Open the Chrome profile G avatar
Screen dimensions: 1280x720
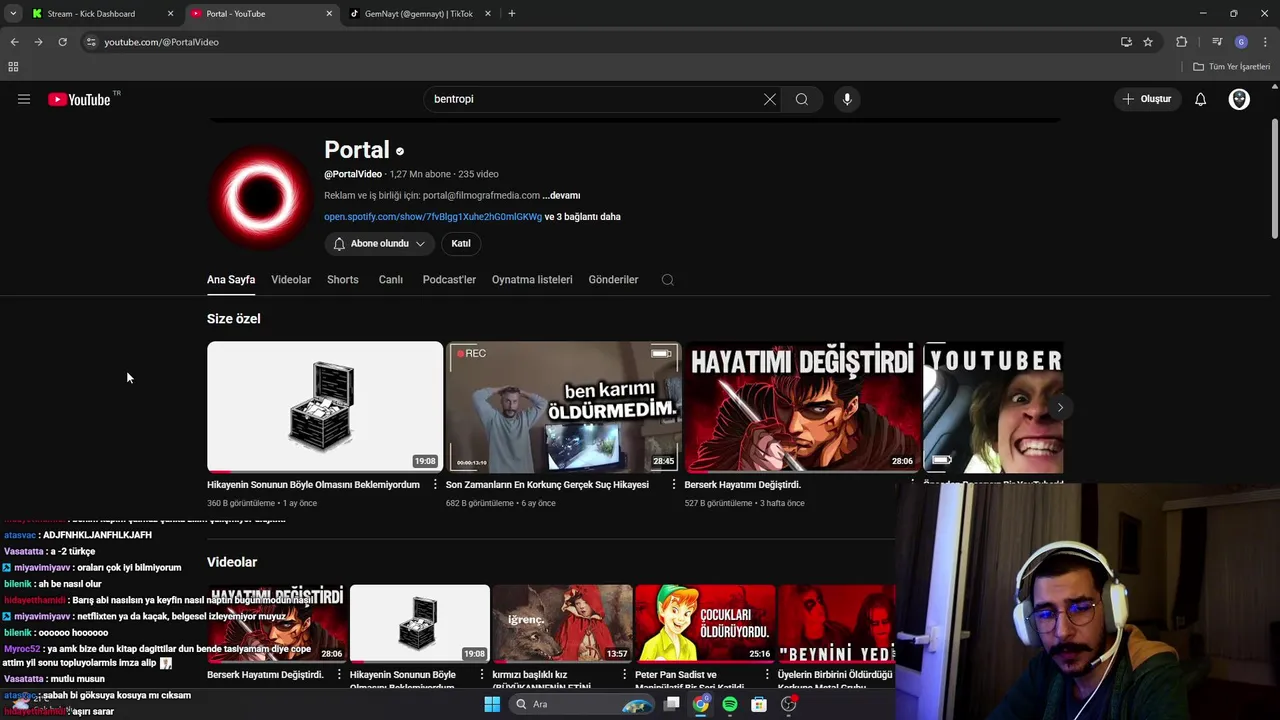point(1241,42)
